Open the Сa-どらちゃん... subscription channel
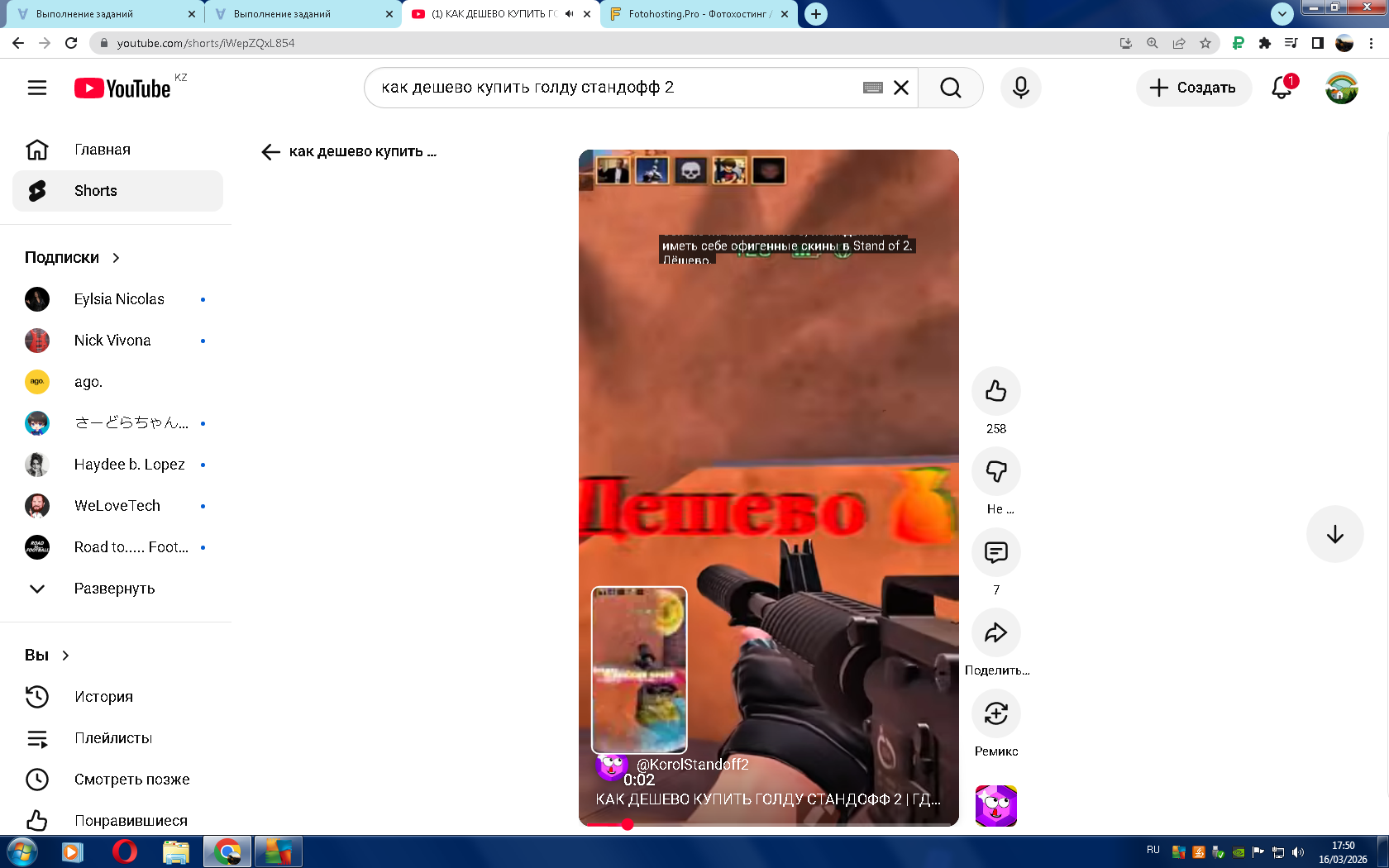 click(x=117, y=423)
